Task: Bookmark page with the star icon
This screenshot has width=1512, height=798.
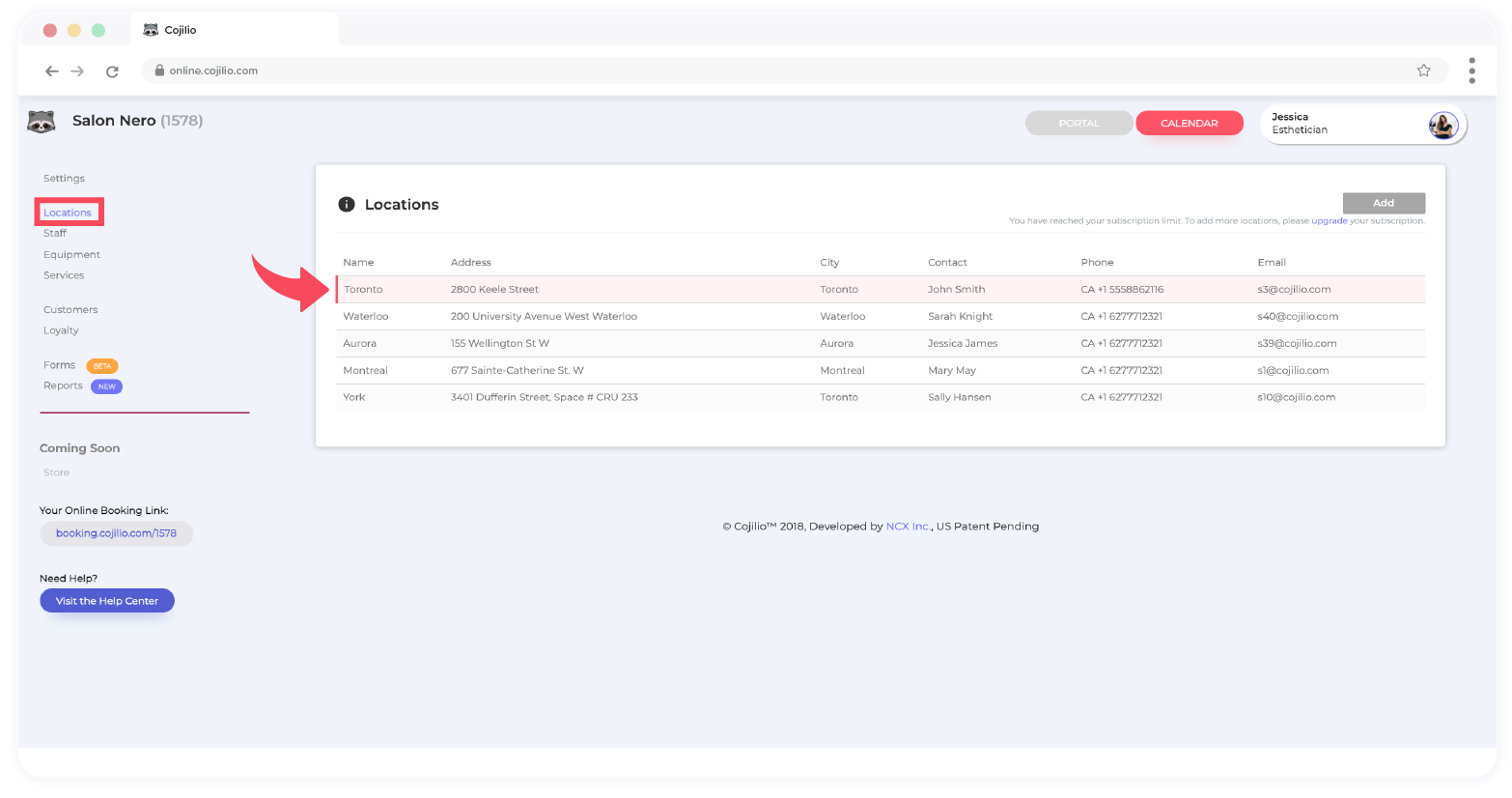Action: coord(1423,71)
